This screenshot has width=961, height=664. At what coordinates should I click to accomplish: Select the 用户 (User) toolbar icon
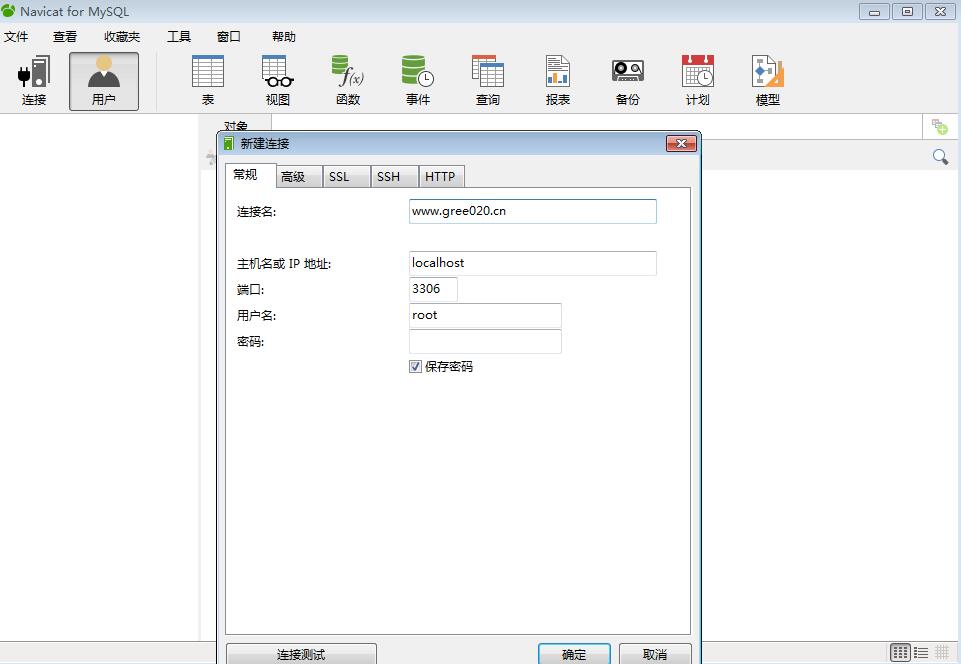tap(104, 81)
